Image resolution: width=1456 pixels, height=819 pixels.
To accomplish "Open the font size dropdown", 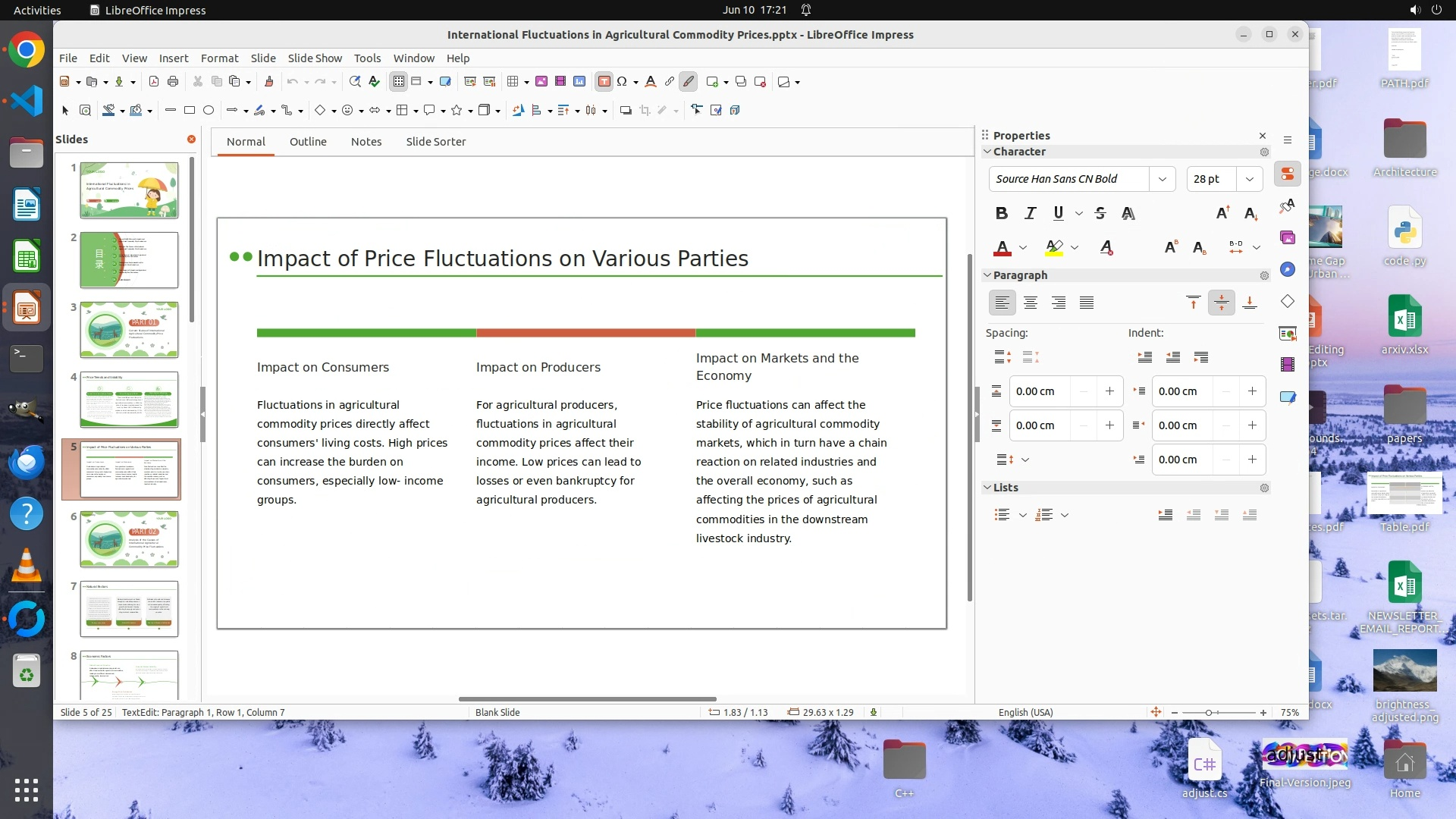I will 1249,179.
